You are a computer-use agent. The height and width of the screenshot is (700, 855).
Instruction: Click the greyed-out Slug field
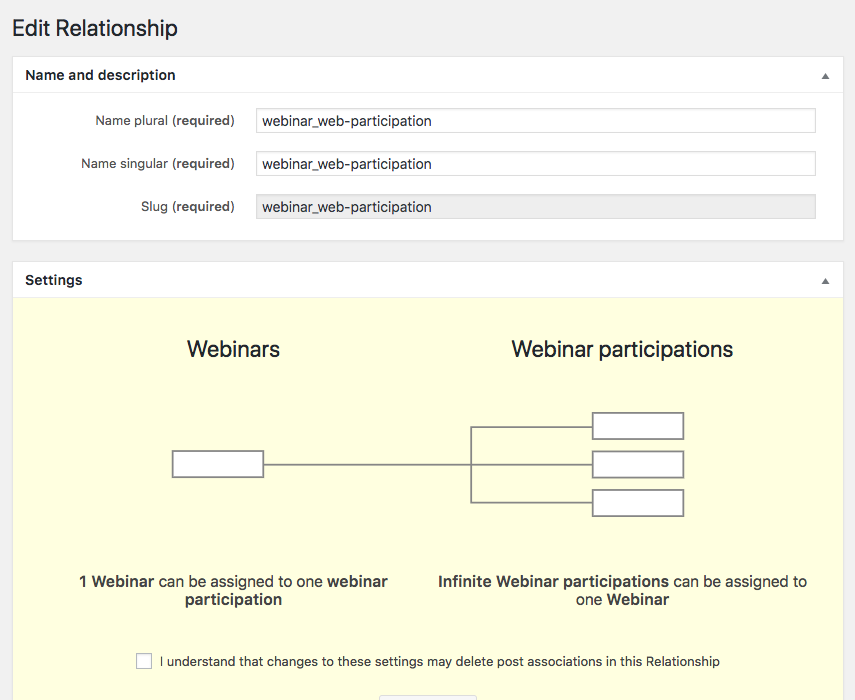pos(535,207)
